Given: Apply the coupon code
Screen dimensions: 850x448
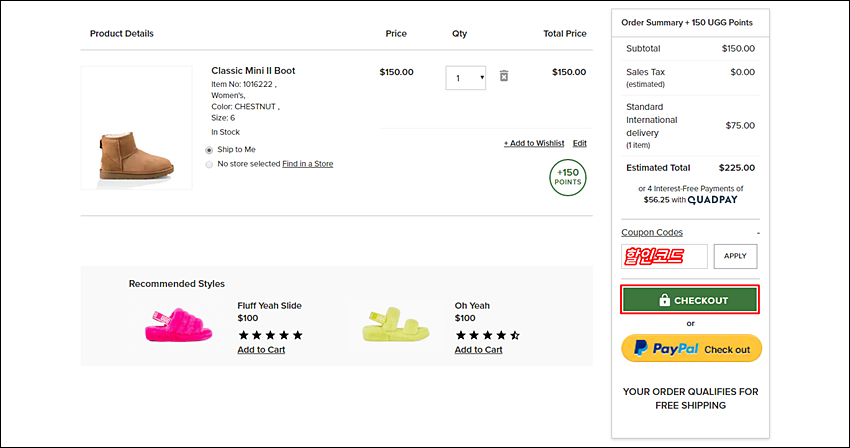Looking at the screenshot, I should coord(735,256).
